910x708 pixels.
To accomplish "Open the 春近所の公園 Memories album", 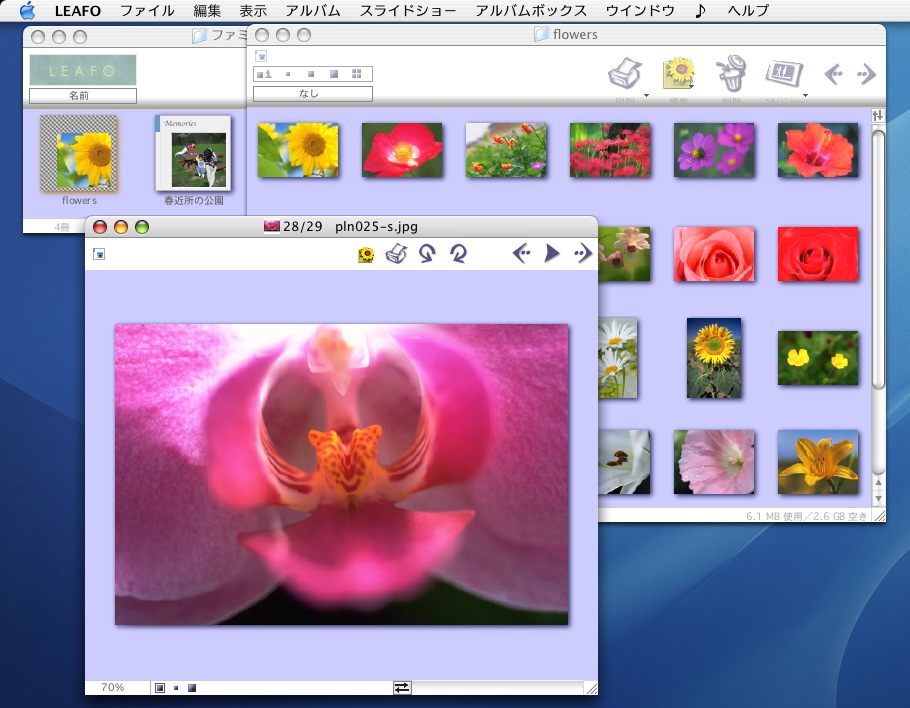I will [194, 154].
